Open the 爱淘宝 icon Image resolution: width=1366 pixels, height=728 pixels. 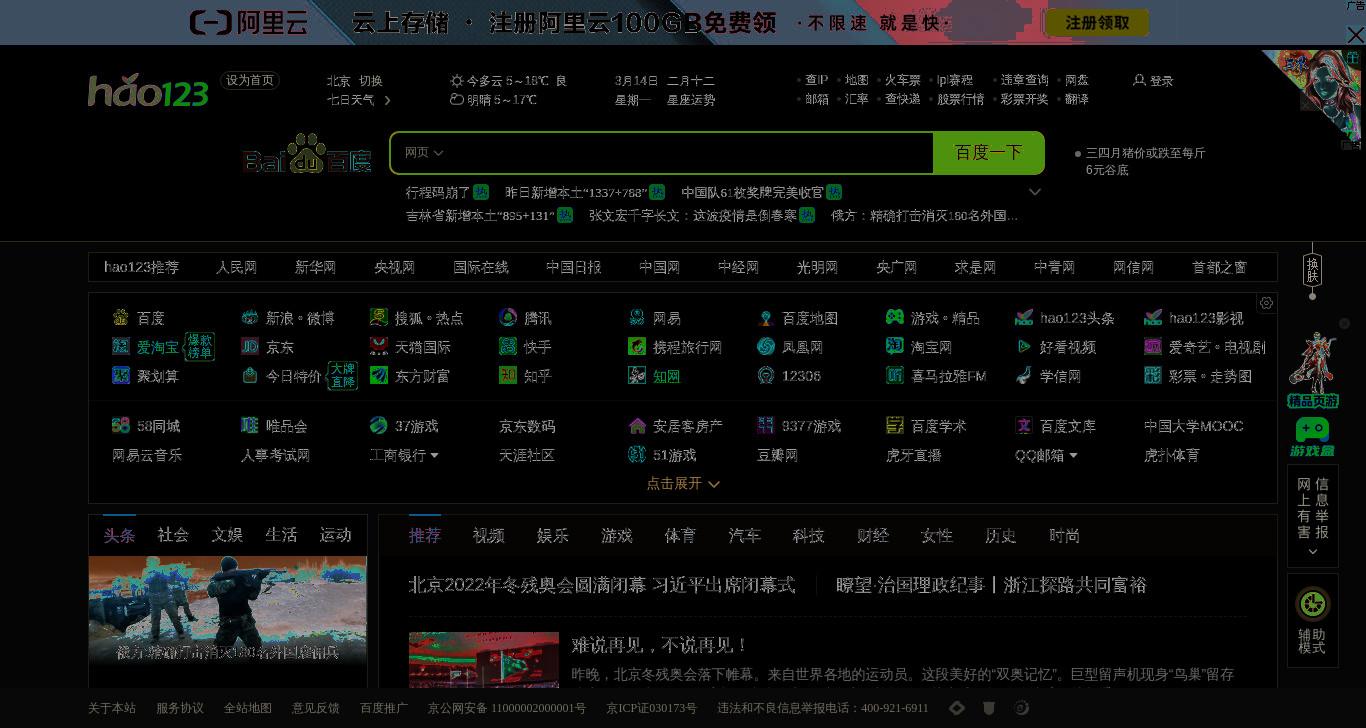point(121,347)
